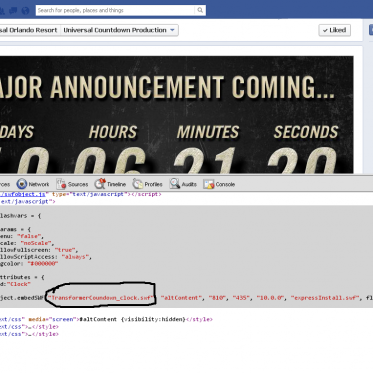Open the Timeline panel icon

pyautogui.click(x=100, y=184)
